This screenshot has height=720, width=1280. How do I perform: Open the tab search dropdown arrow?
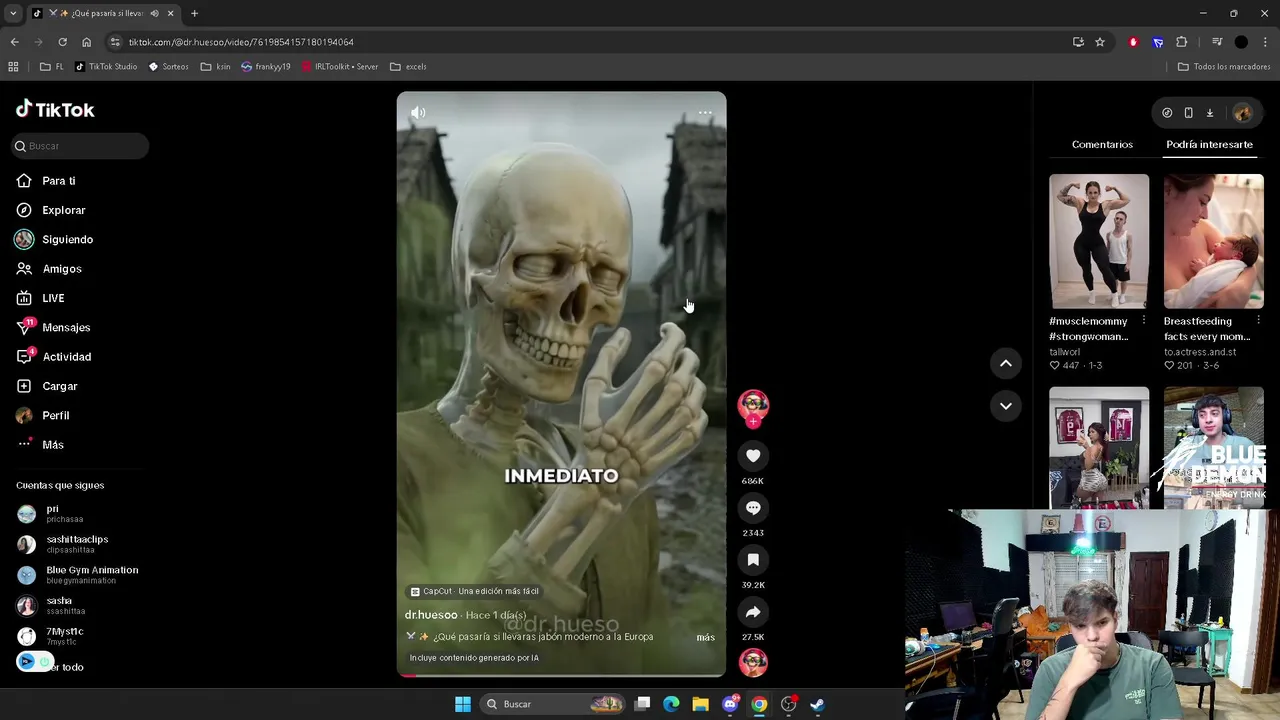(x=13, y=13)
